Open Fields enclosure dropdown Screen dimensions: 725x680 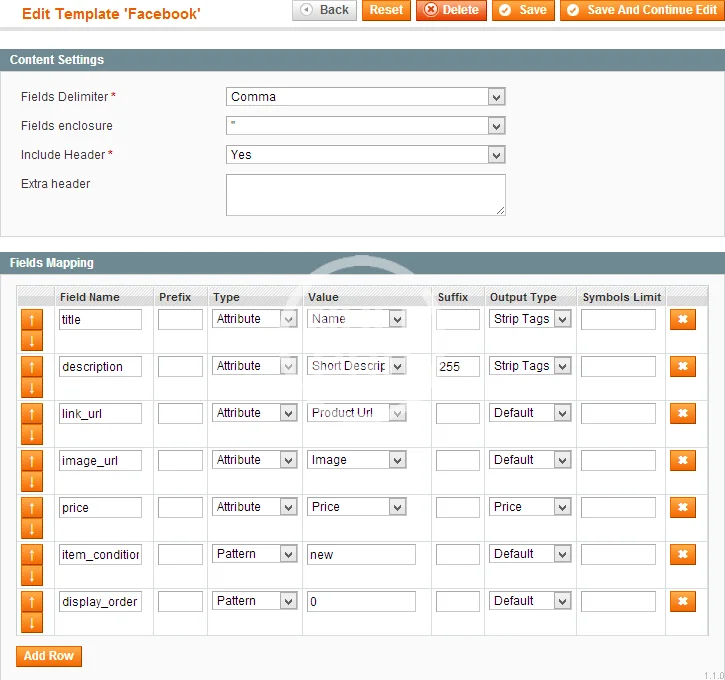(365, 126)
